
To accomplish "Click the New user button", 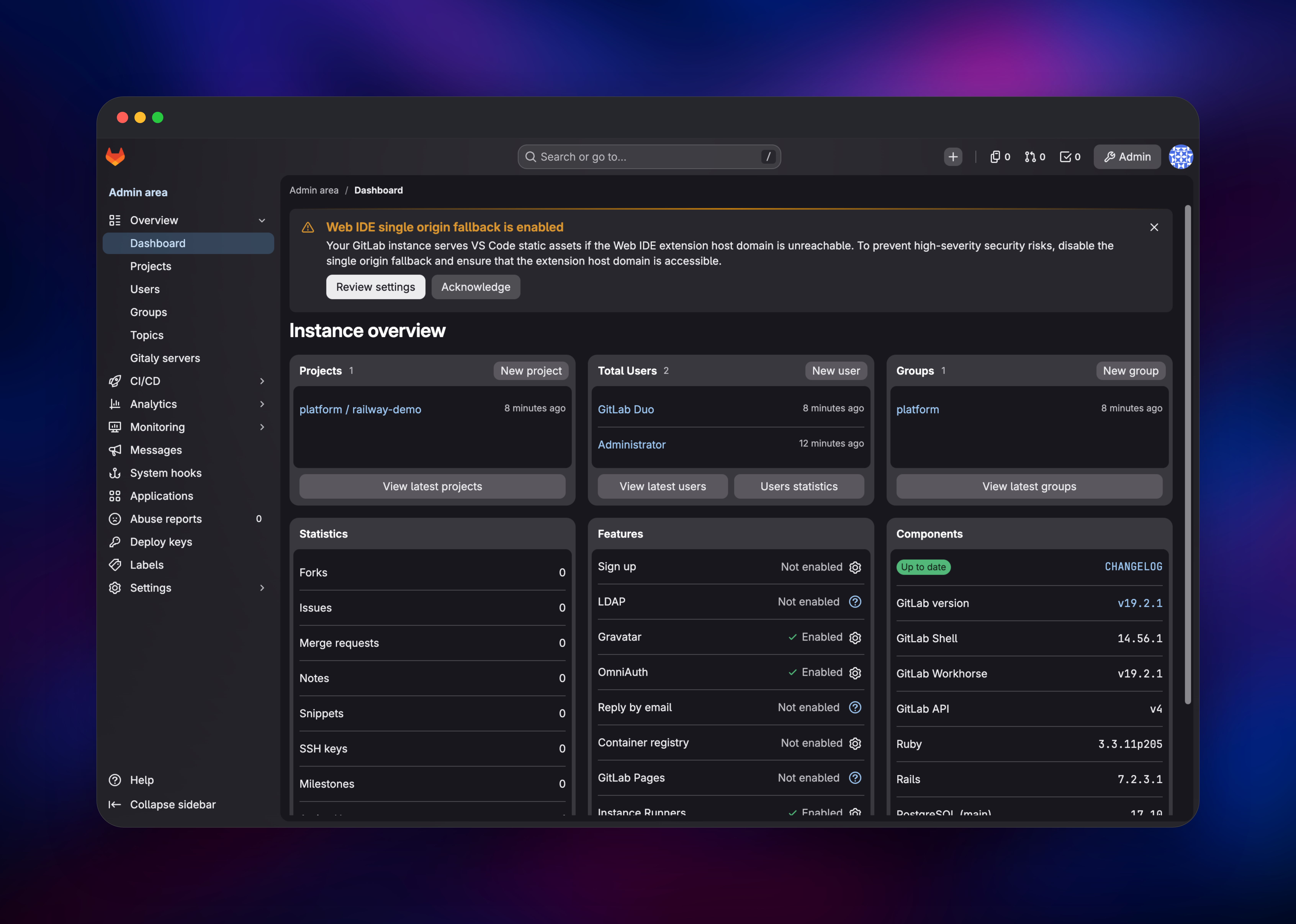I will tap(836, 371).
